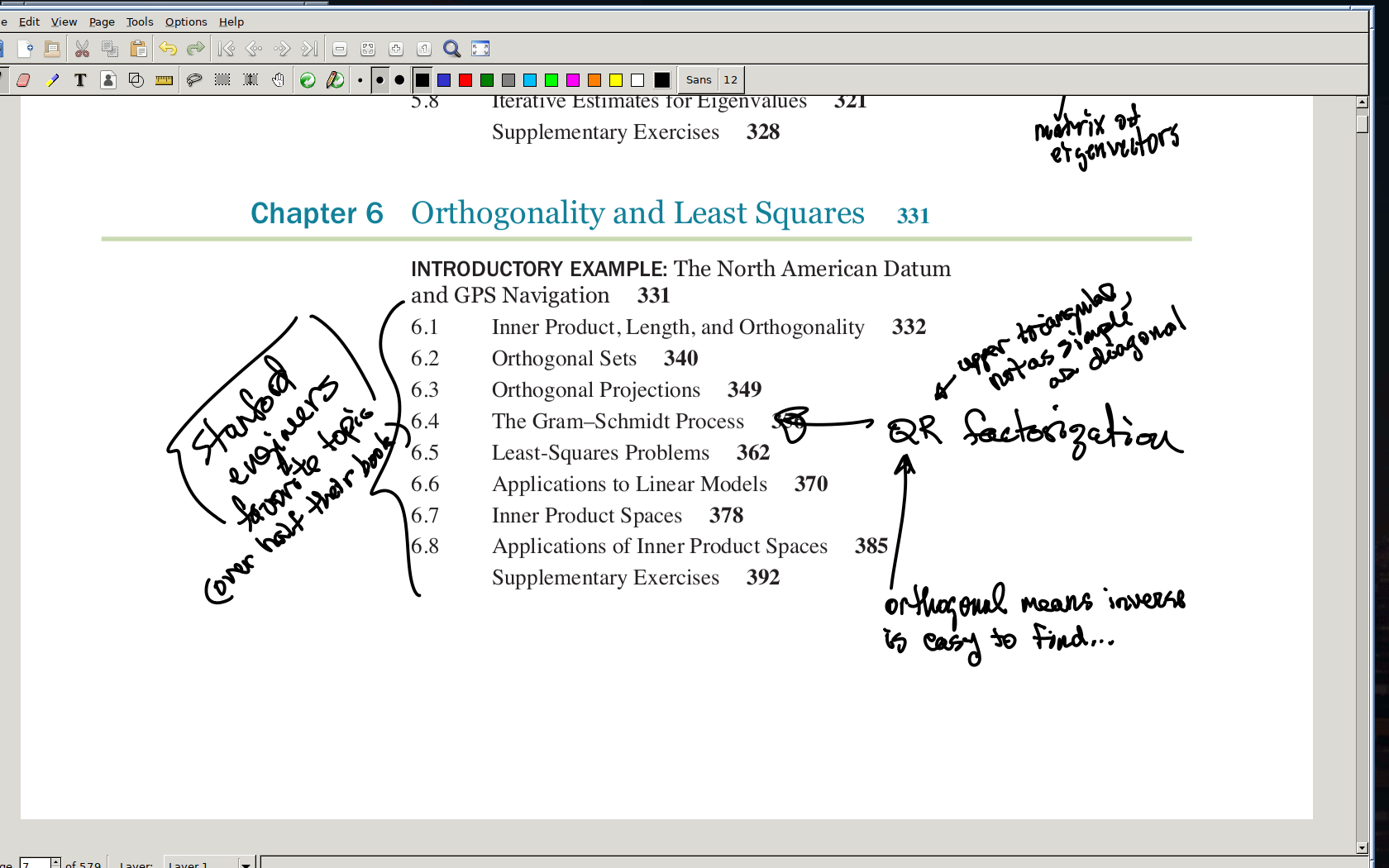The image size is (1389, 868).
Task: Click the Vertical Space tool
Action: click(x=251, y=80)
